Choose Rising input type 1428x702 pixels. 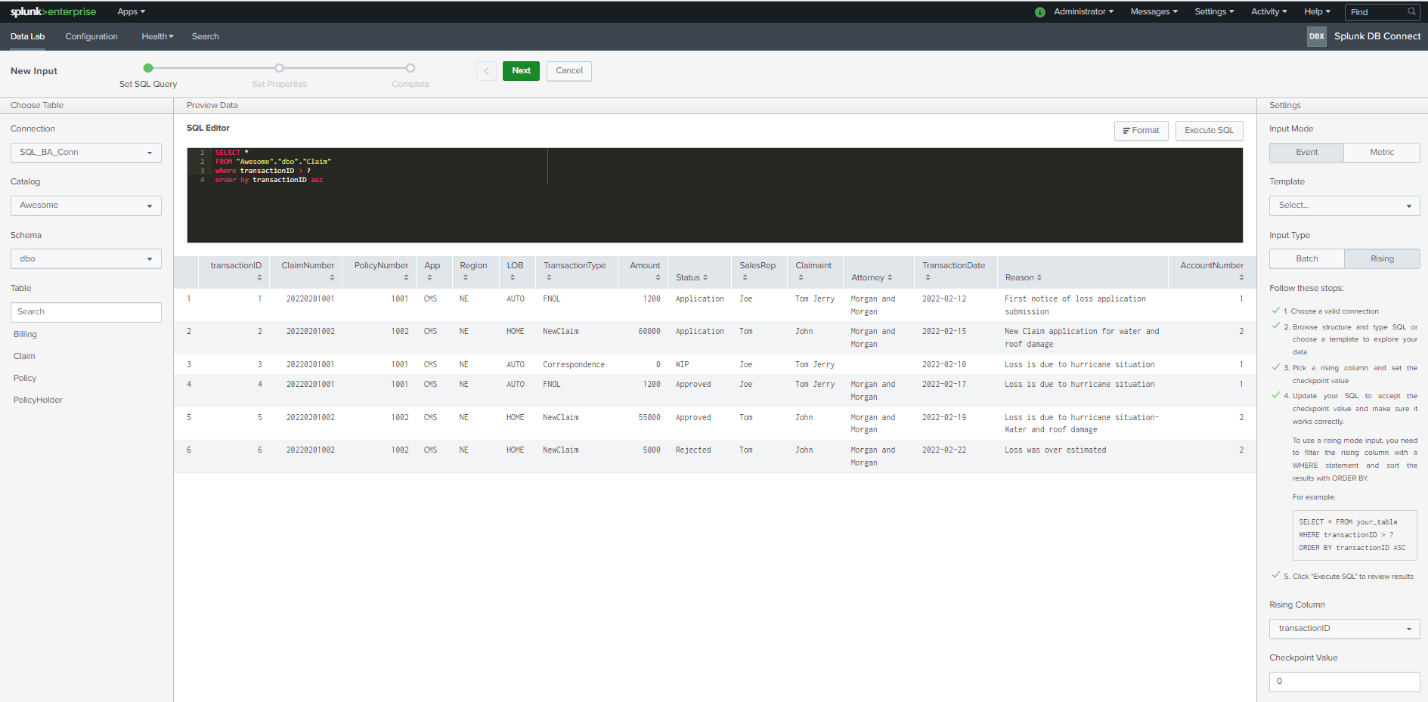pyautogui.click(x=1382, y=258)
